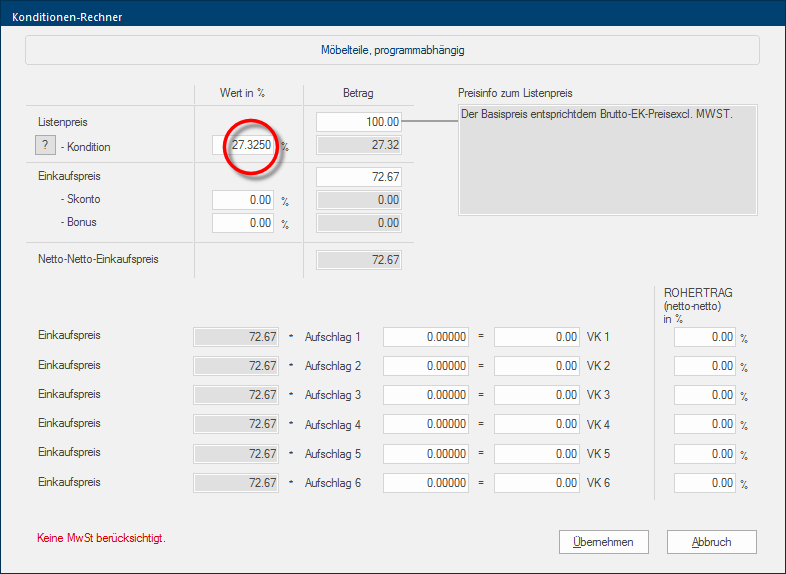Focus the VK 2 price field
The height and width of the screenshot is (574, 786).
[x=537, y=367]
